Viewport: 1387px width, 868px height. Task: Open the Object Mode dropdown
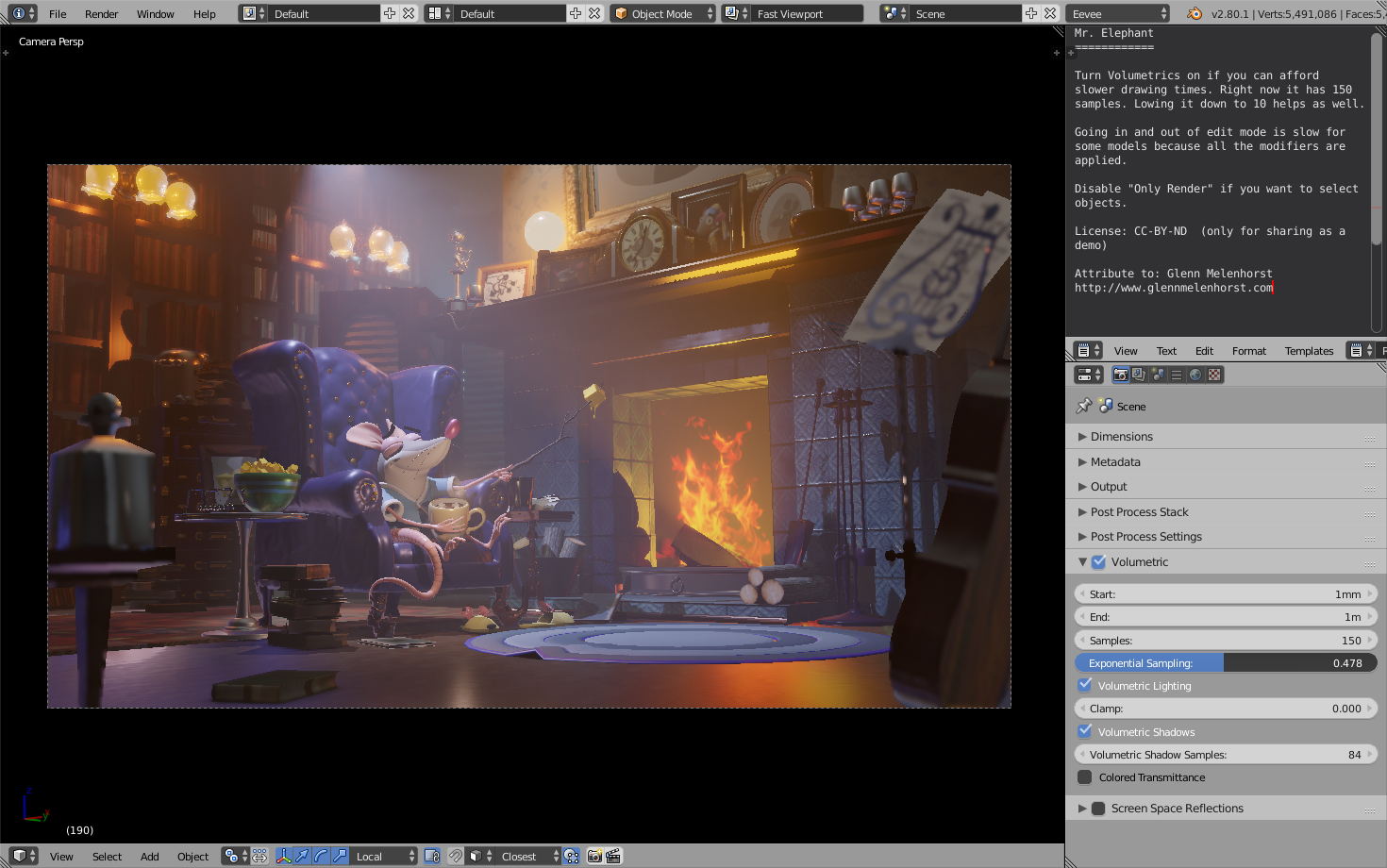point(662,13)
